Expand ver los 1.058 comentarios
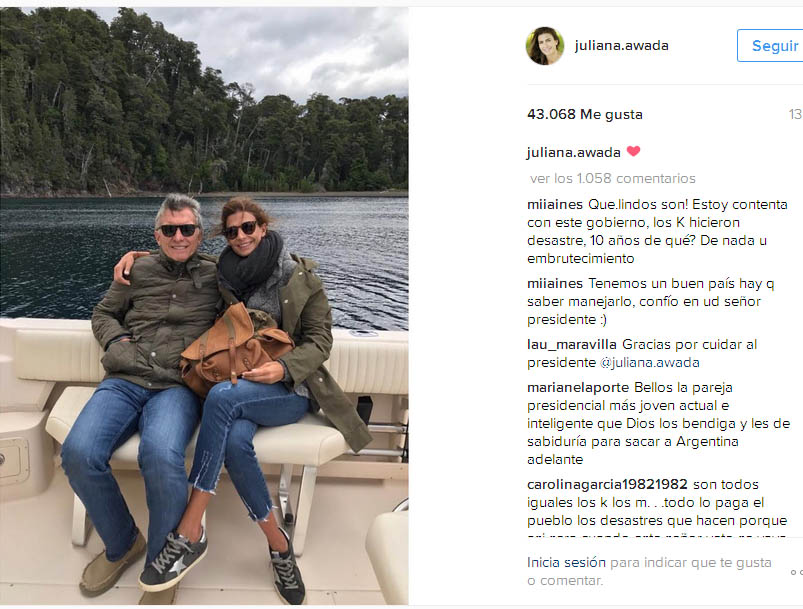The height and width of the screenshot is (609, 803). coord(612,178)
